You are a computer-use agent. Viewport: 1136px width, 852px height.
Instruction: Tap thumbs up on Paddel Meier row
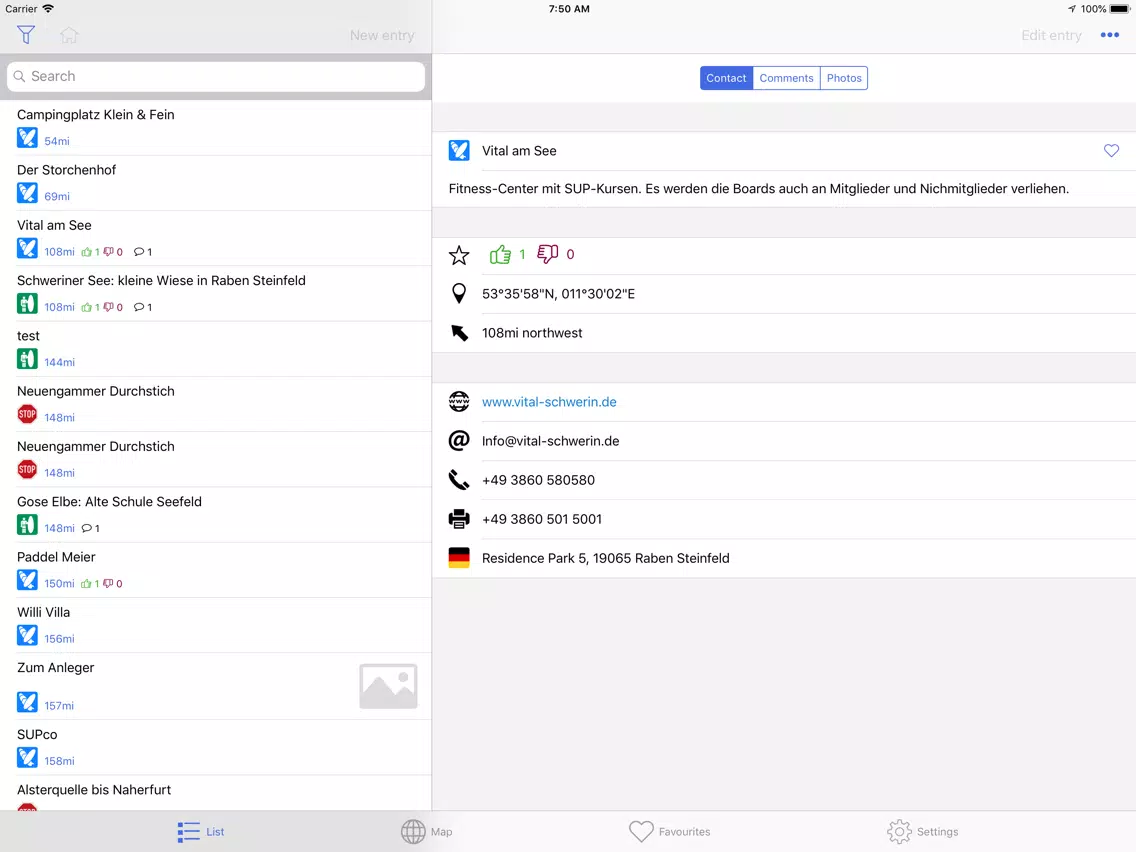click(86, 583)
